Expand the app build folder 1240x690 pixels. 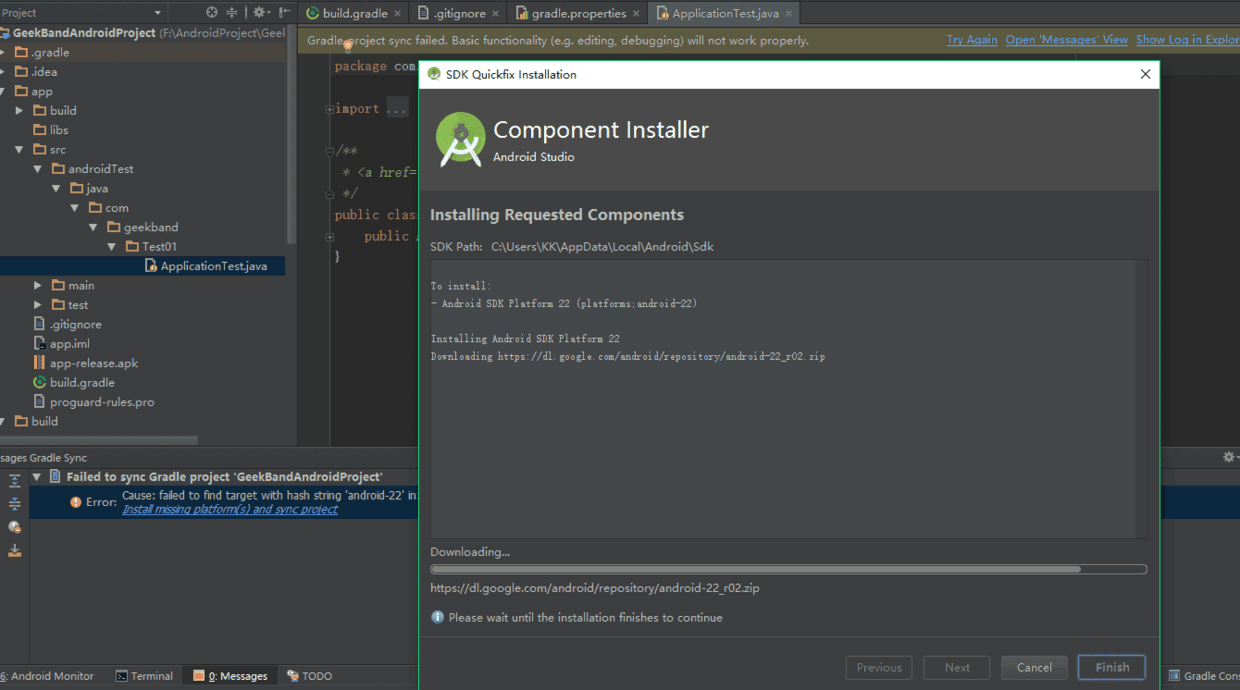(x=19, y=111)
